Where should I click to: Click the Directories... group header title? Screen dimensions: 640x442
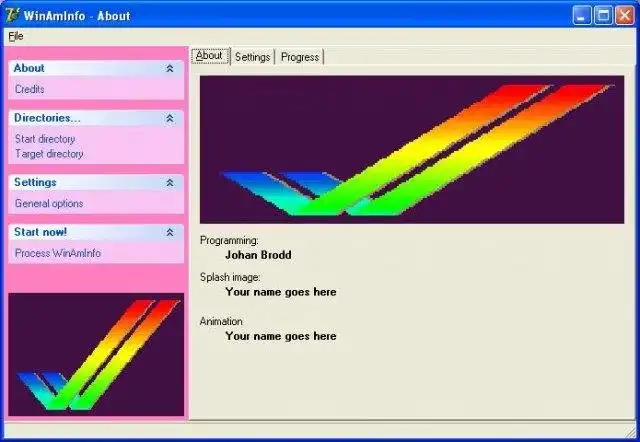(x=47, y=118)
